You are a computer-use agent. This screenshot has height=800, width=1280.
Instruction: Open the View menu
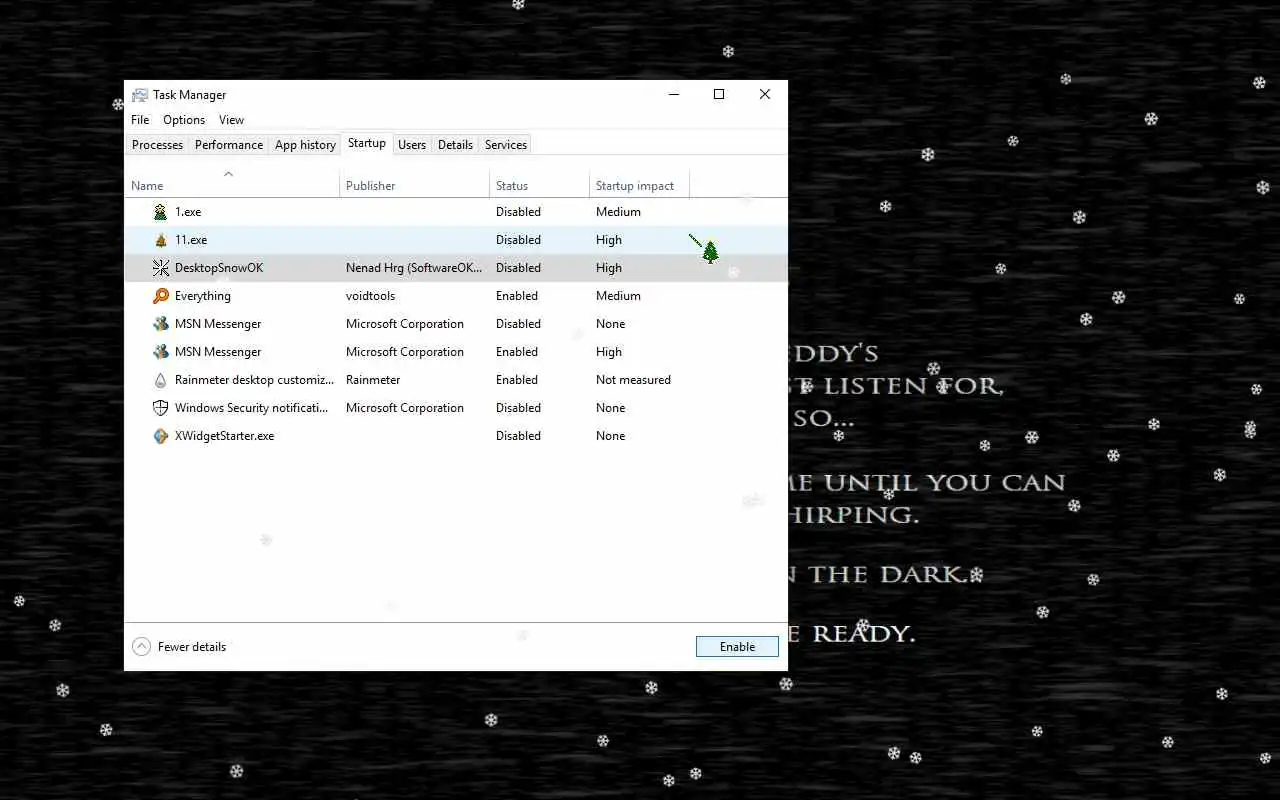[231, 120]
